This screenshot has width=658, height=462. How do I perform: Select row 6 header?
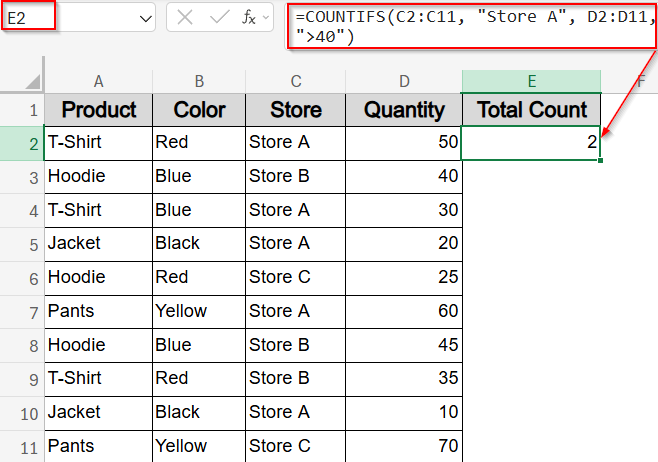click(x=22, y=279)
